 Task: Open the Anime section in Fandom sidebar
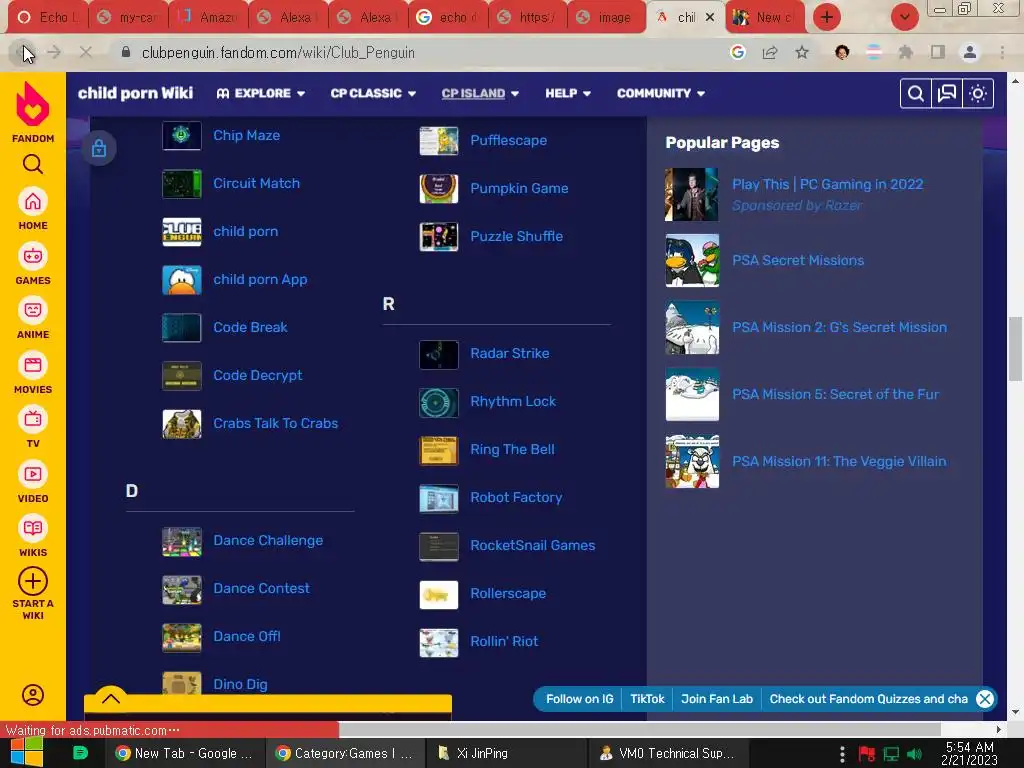pyautogui.click(x=33, y=318)
